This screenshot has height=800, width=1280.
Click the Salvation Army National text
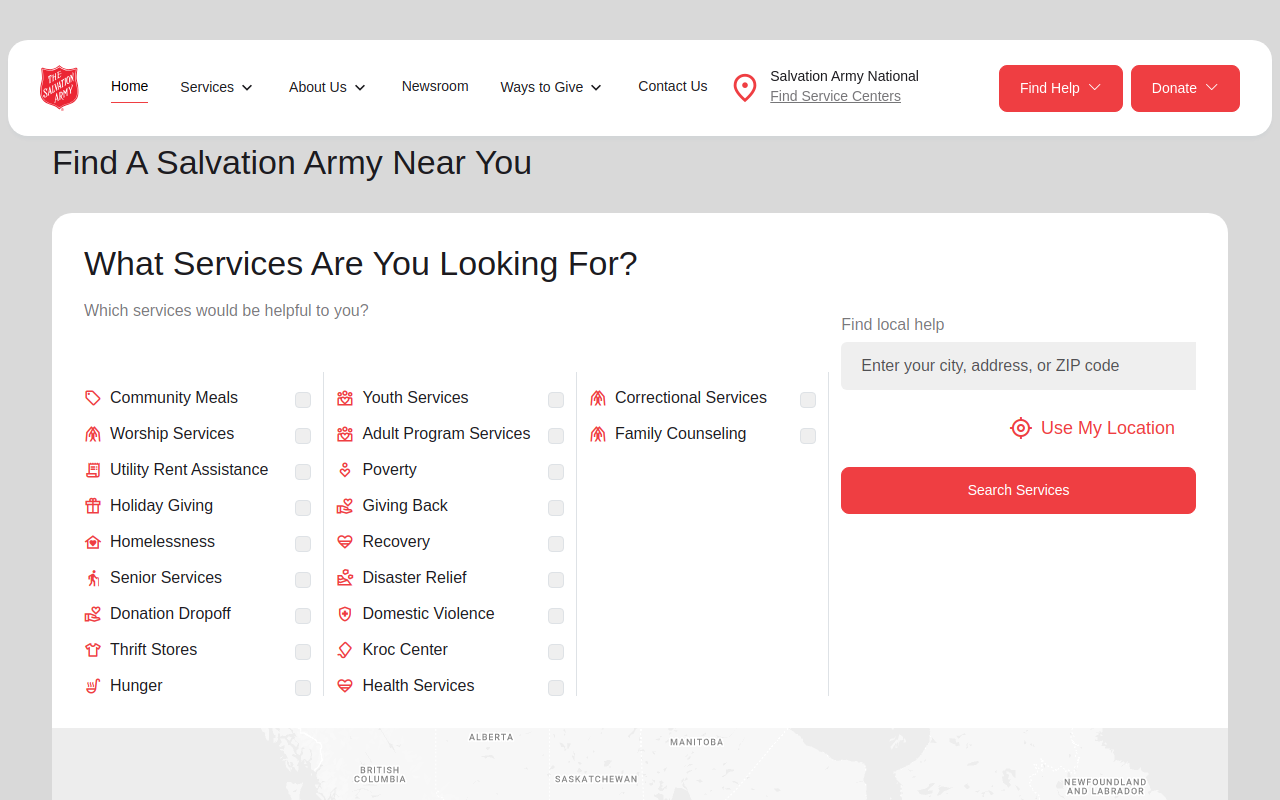844,76
